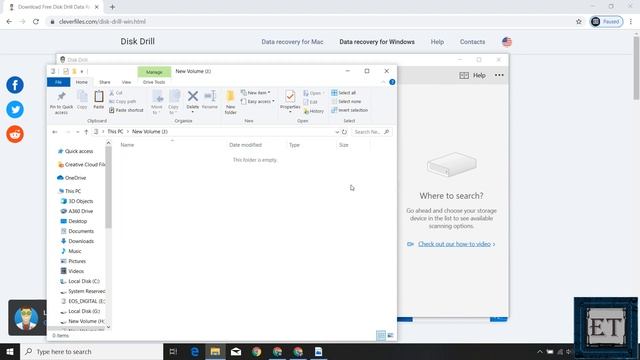Sort by Date modified column header

[245, 145]
